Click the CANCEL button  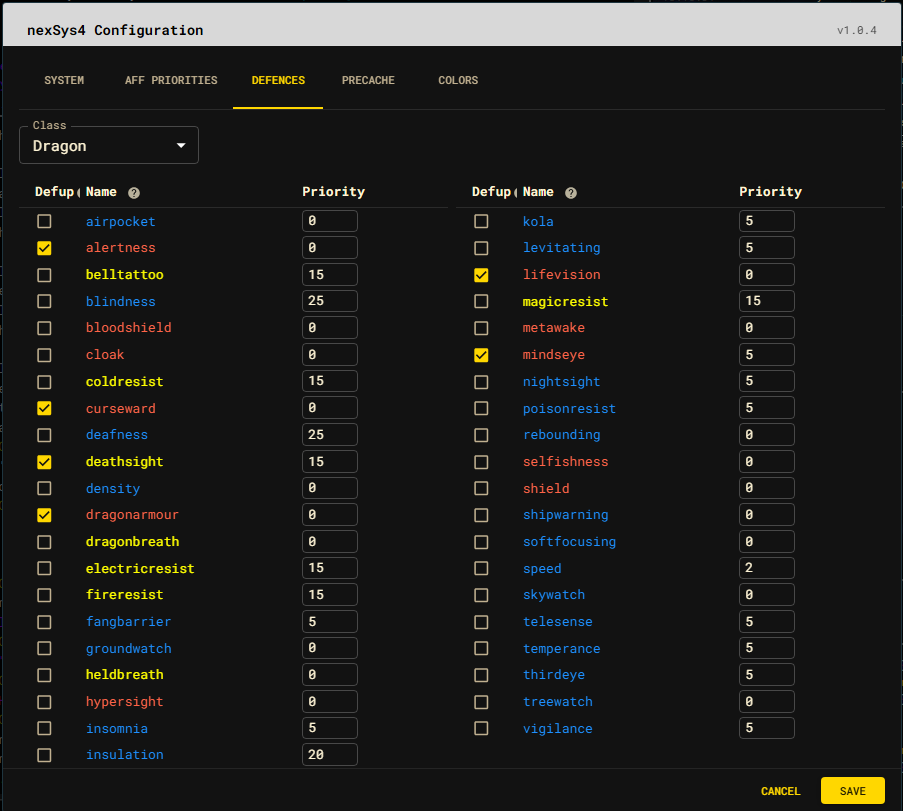[780, 791]
